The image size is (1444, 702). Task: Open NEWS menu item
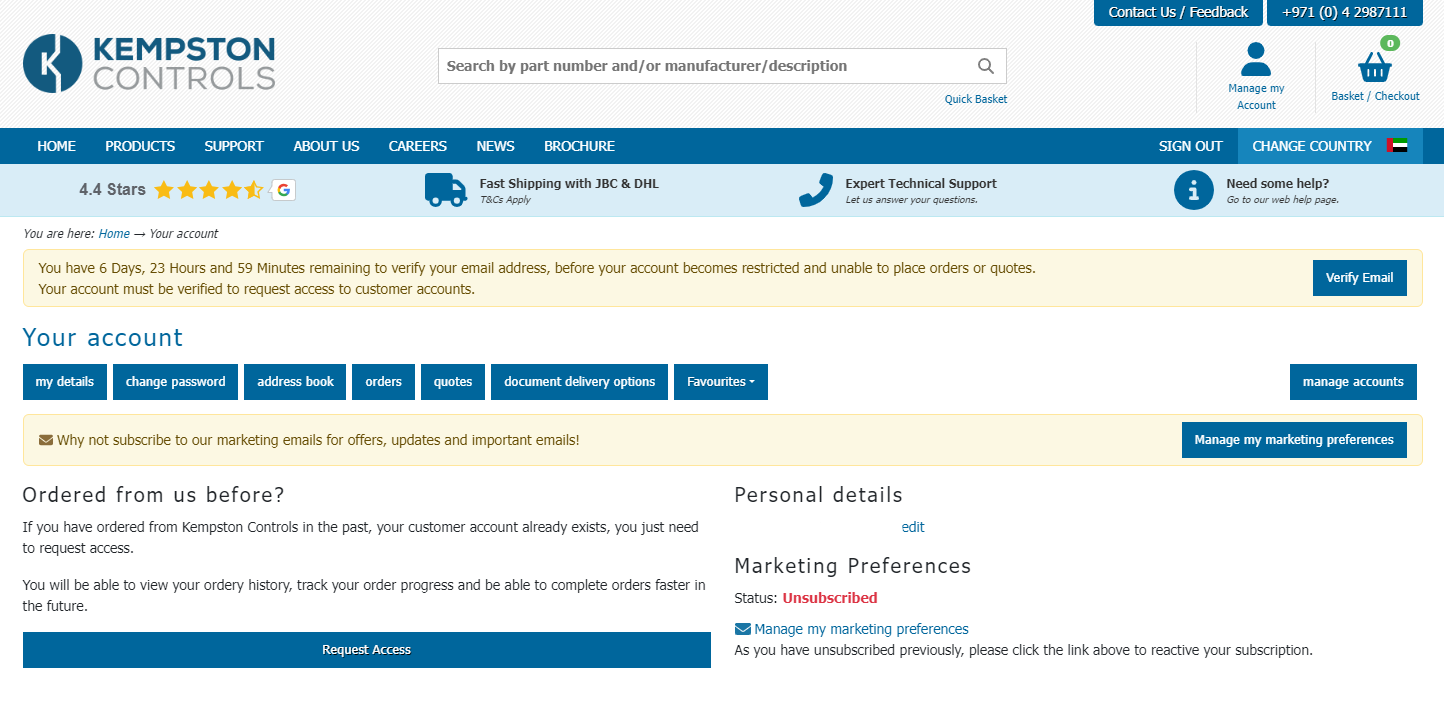coord(495,146)
